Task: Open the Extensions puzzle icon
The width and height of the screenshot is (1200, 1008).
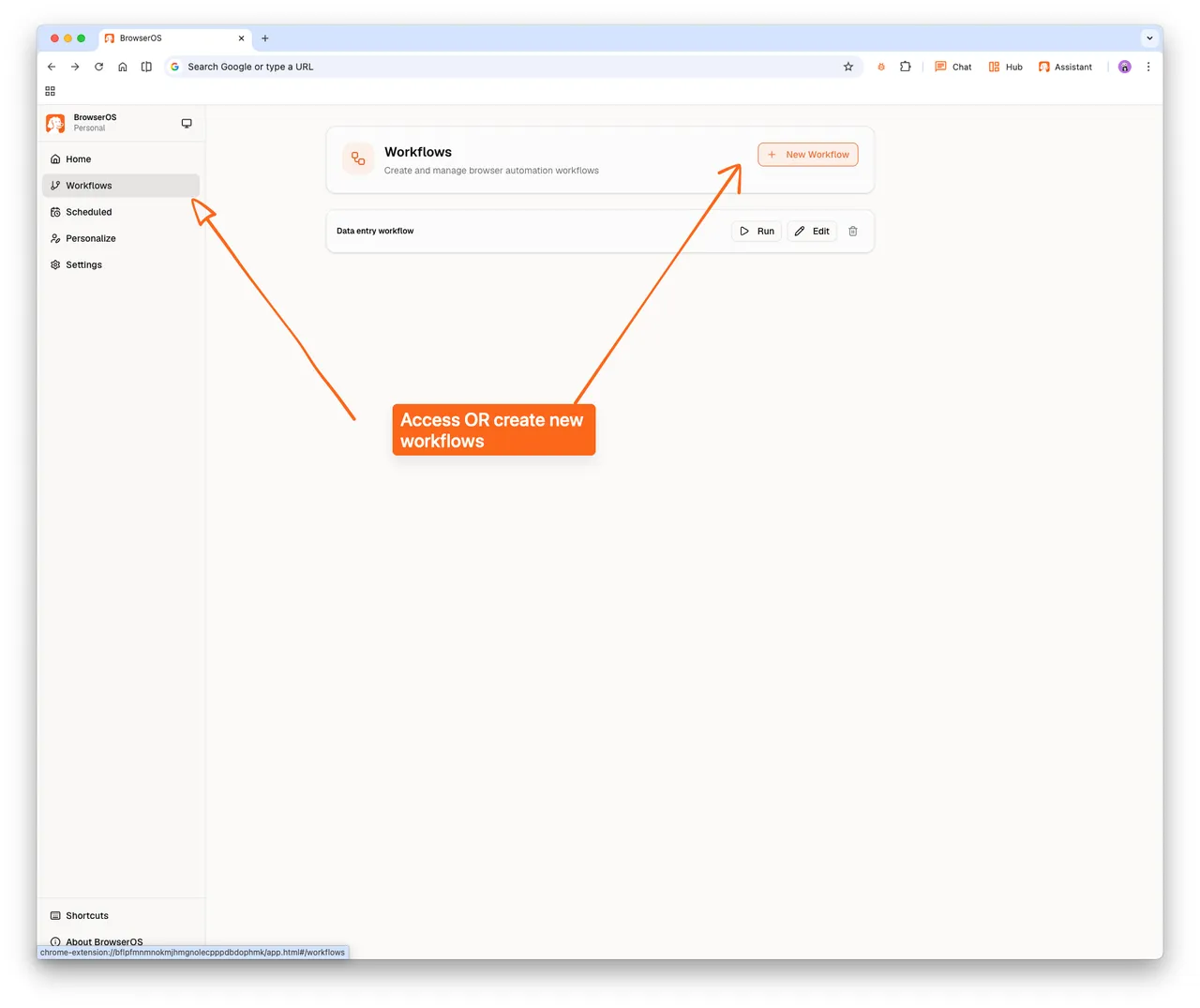Action: tap(906, 67)
